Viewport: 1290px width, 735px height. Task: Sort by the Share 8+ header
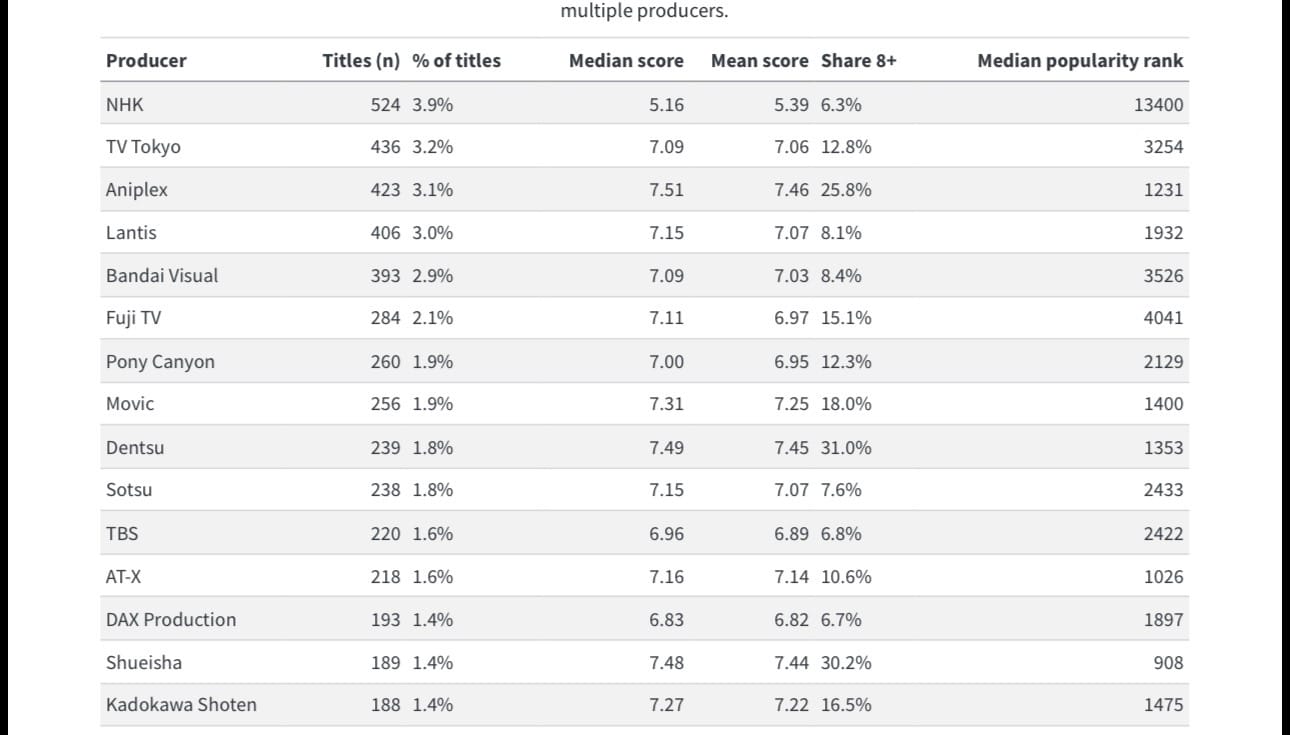[x=858, y=60]
